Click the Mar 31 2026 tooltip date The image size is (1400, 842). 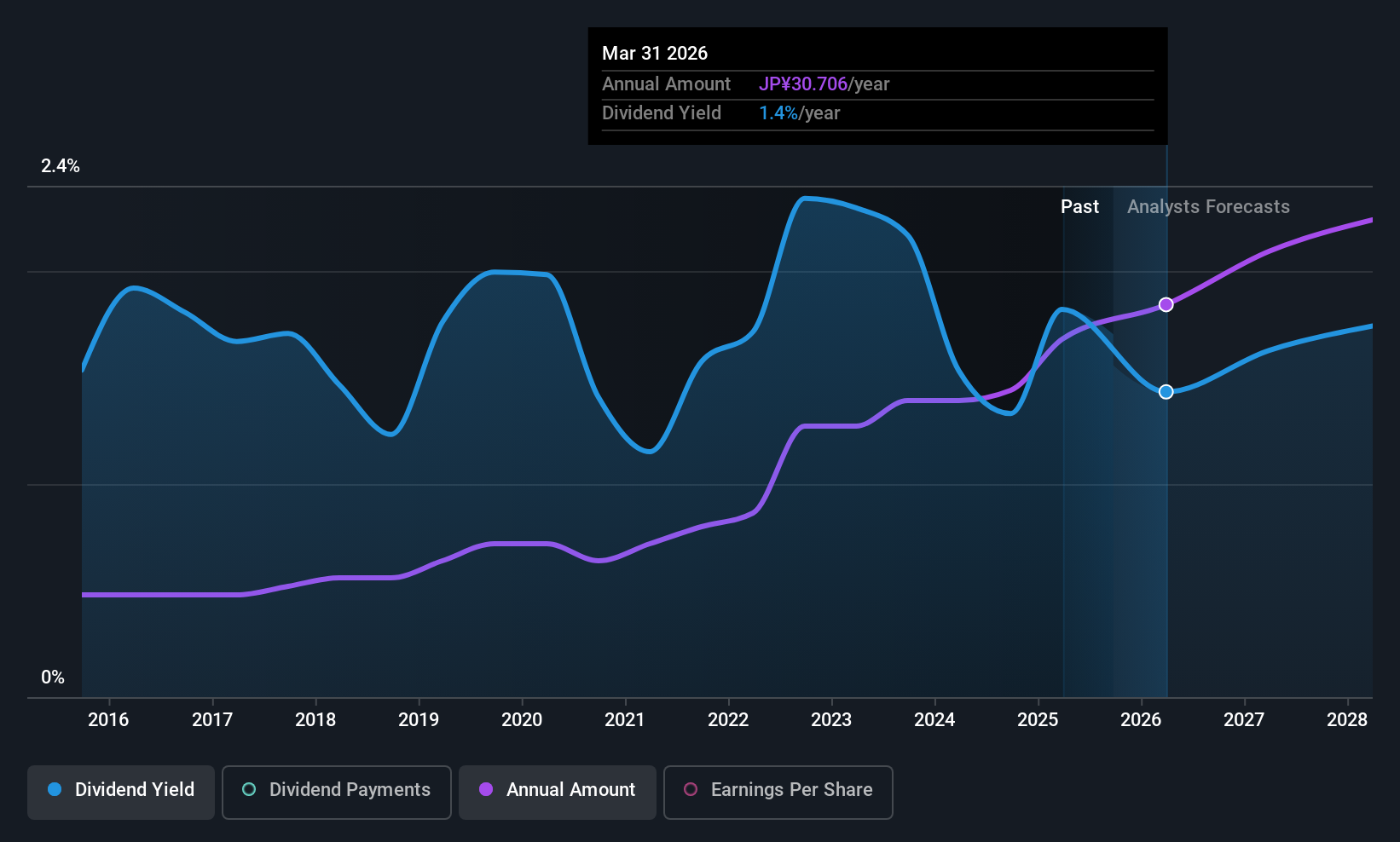(x=655, y=53)
